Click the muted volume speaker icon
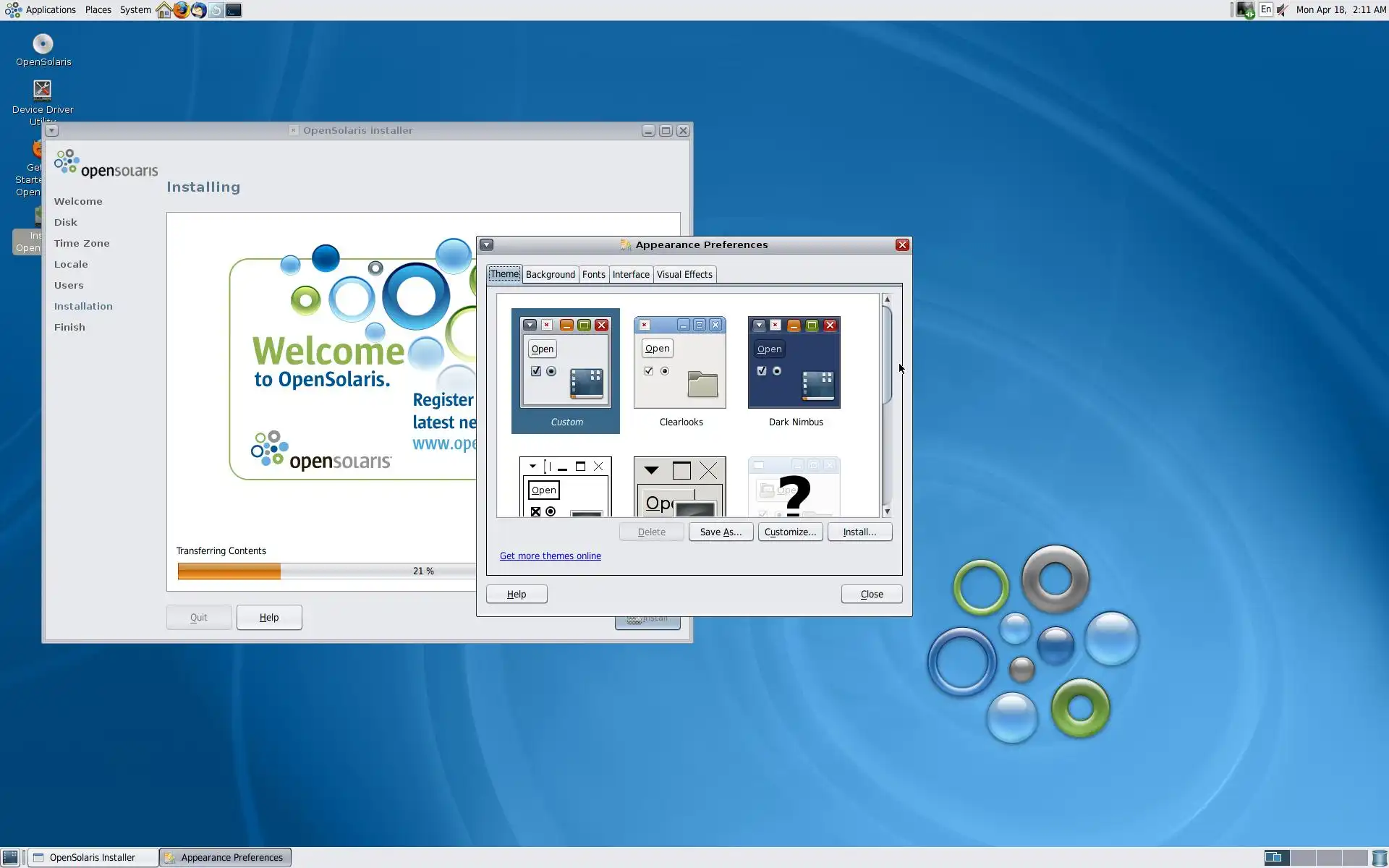This screenshot has width=1389, height=868. coord(1282,10)
